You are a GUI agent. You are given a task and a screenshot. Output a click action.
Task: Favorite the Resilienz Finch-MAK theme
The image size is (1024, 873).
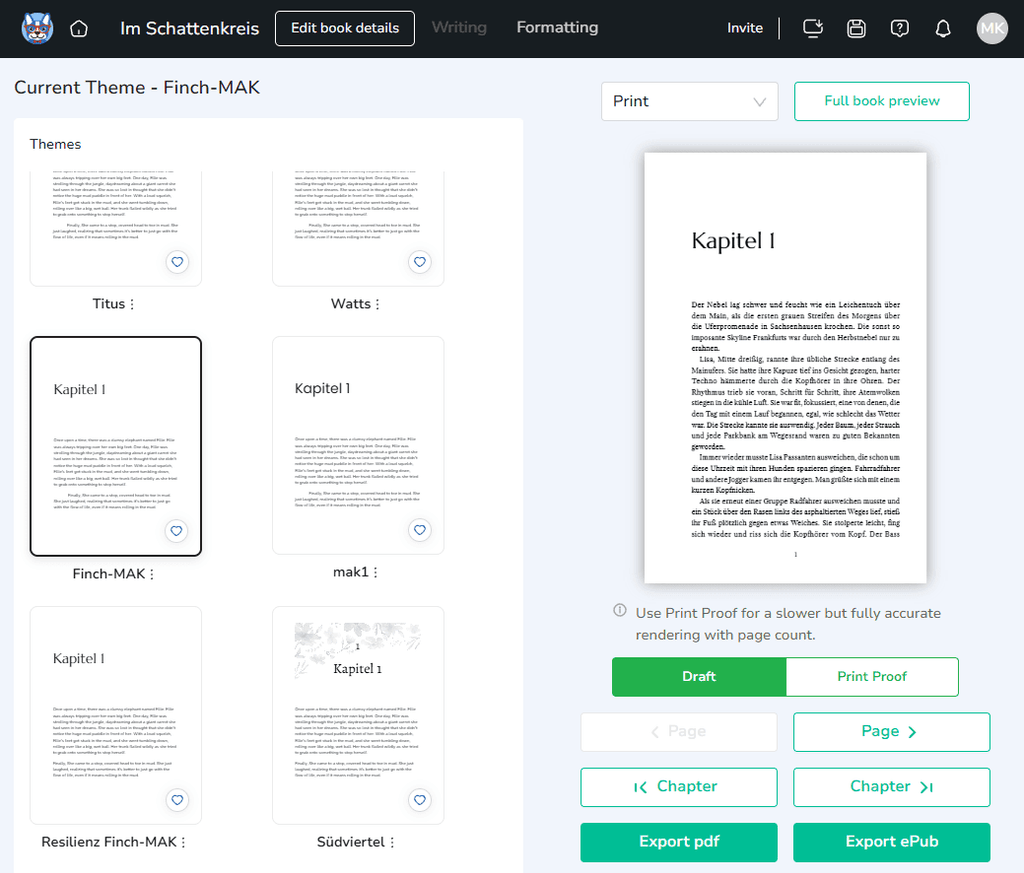[177, 800]
